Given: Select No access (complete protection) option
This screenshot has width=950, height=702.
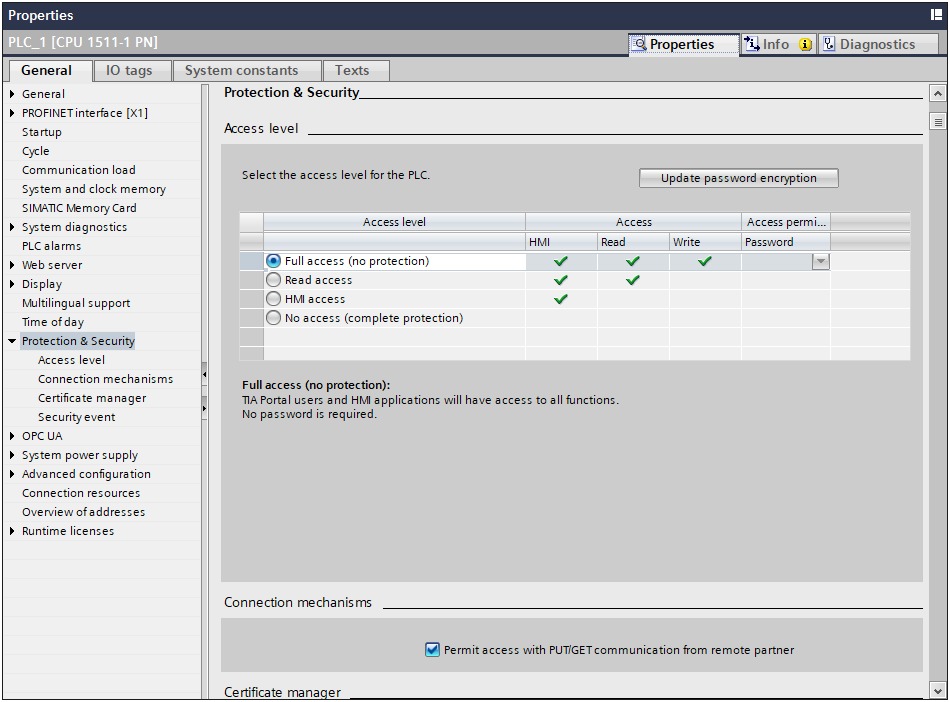Looking at the screenshot, I should pos(273,318).
